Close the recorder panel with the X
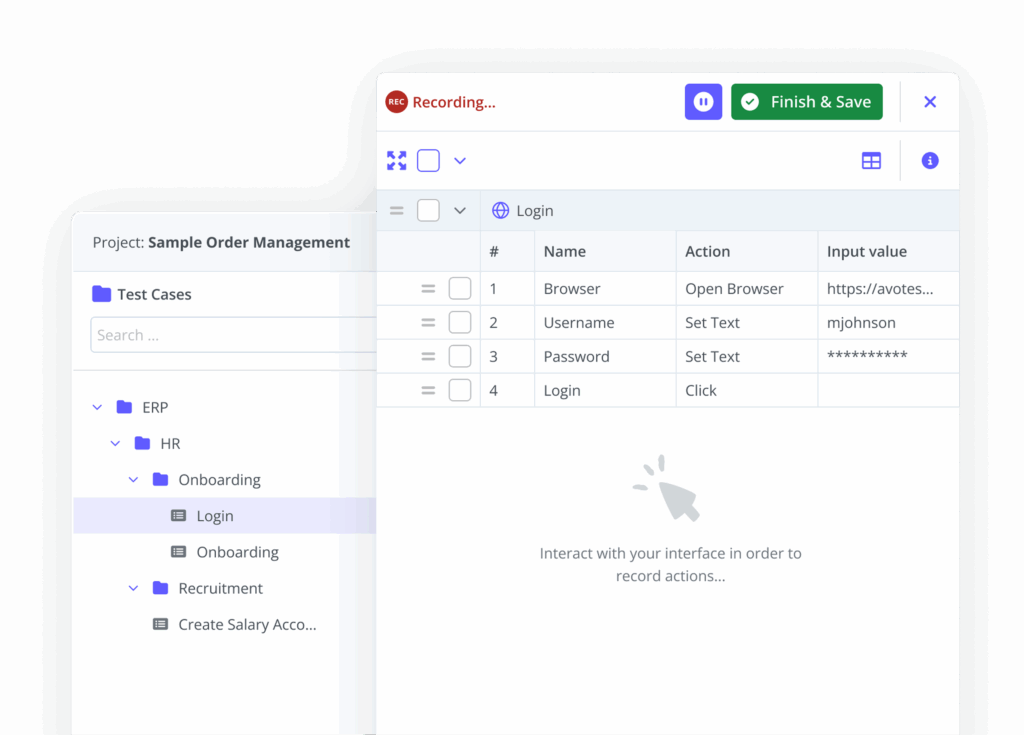 coord(930,102)
